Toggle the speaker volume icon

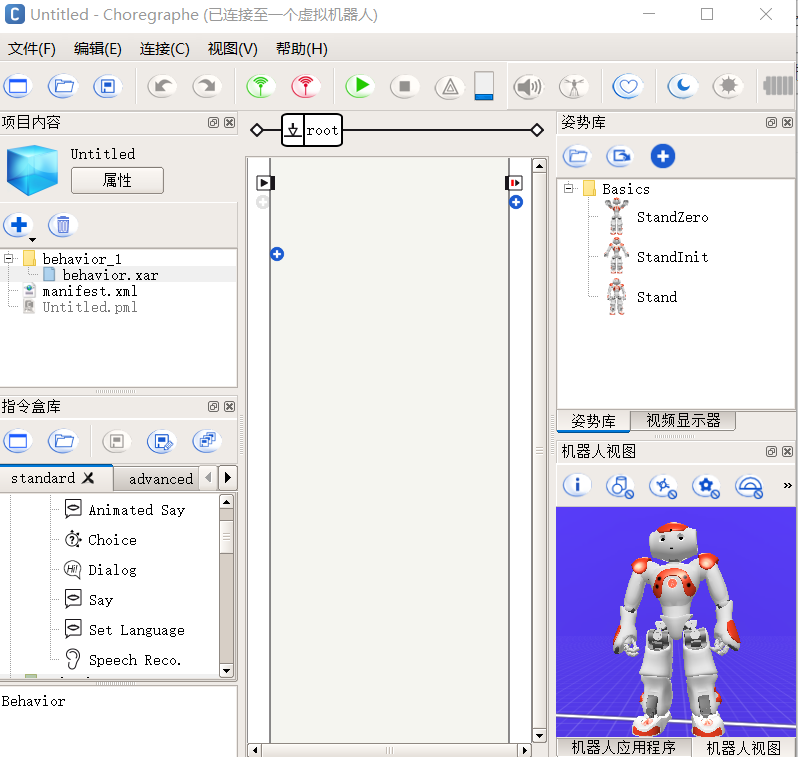pos(527,87)
